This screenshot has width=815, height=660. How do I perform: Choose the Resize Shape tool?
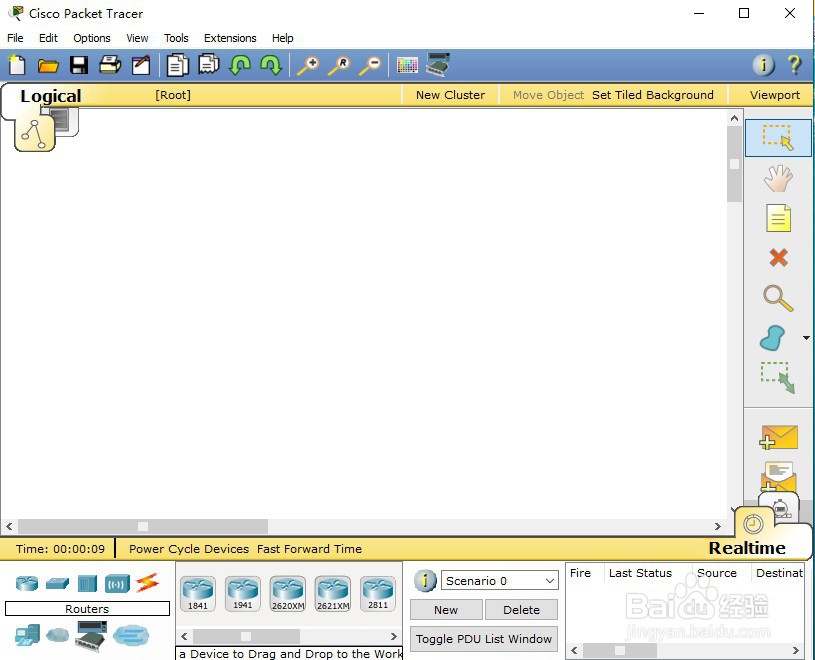(778, 378)
